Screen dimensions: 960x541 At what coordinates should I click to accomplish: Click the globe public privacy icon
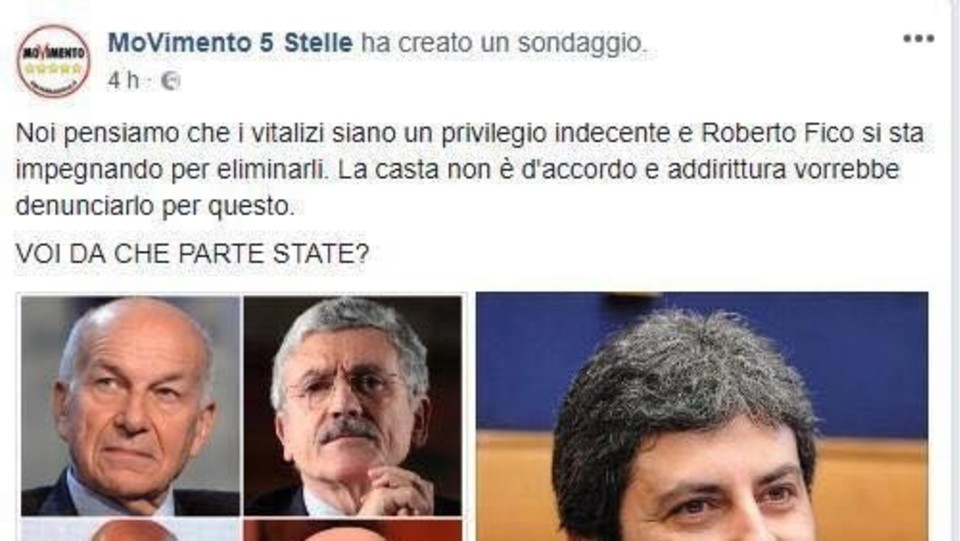click(x=170, y=81)
